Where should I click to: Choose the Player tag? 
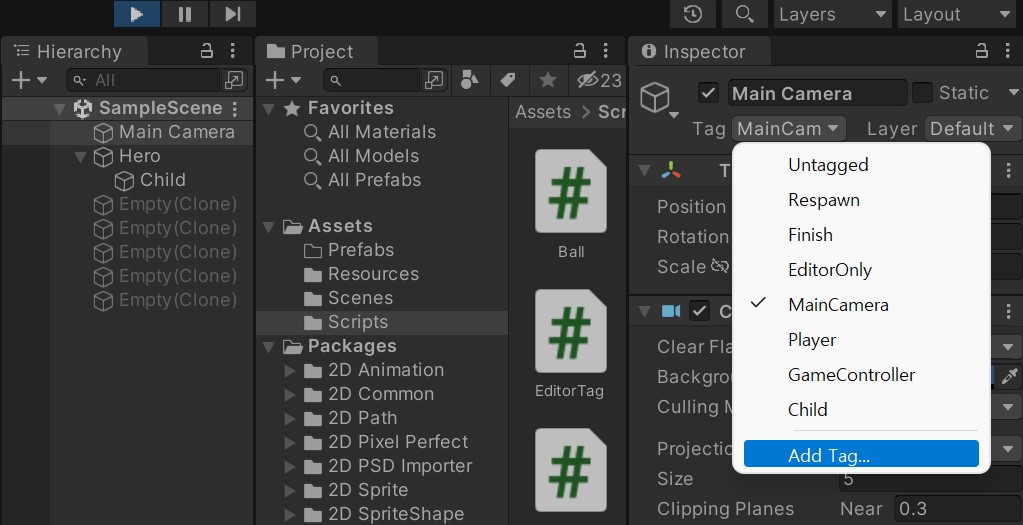[x=861, y=340]
